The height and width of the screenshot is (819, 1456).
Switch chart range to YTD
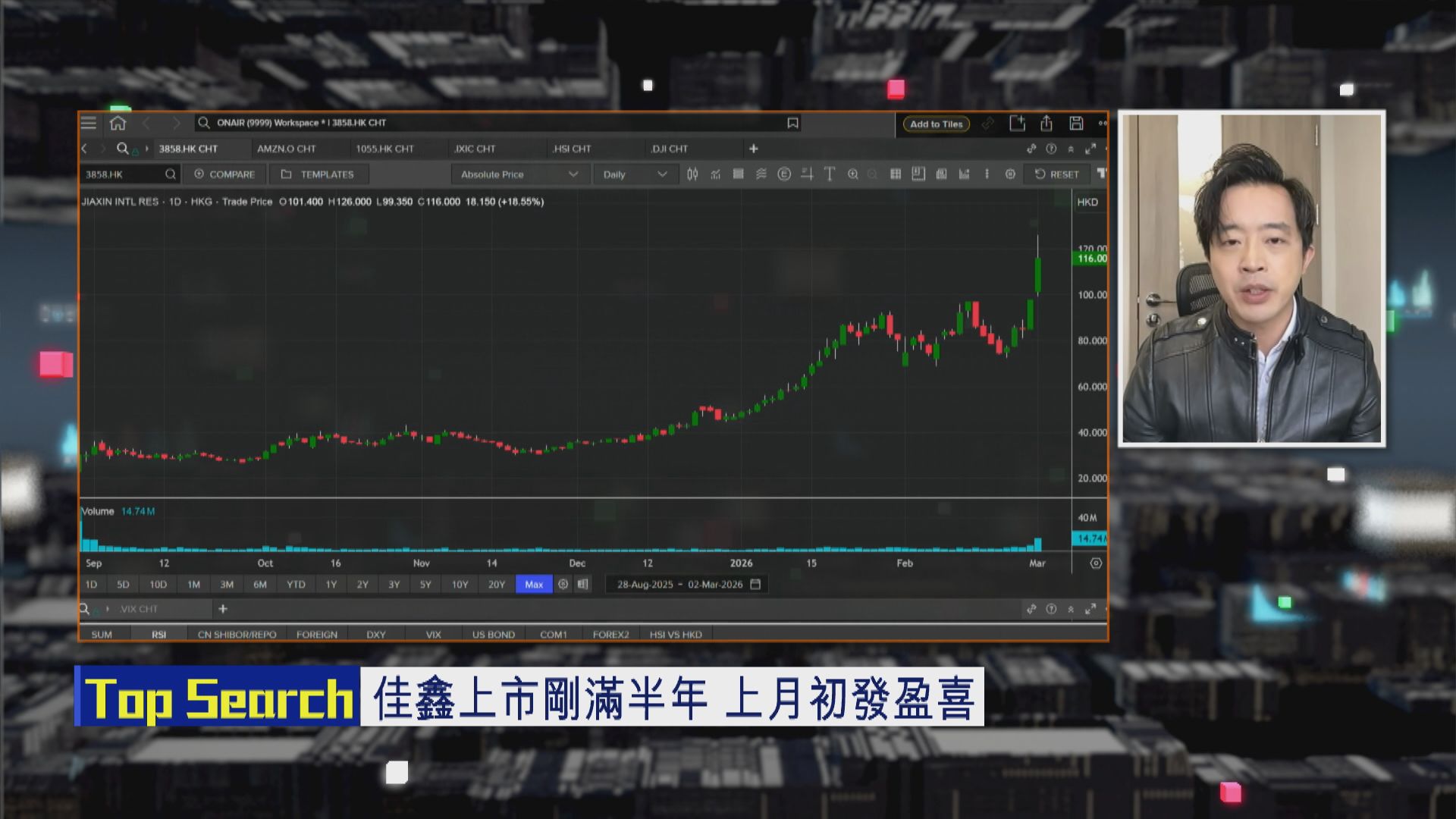point(297,584)
